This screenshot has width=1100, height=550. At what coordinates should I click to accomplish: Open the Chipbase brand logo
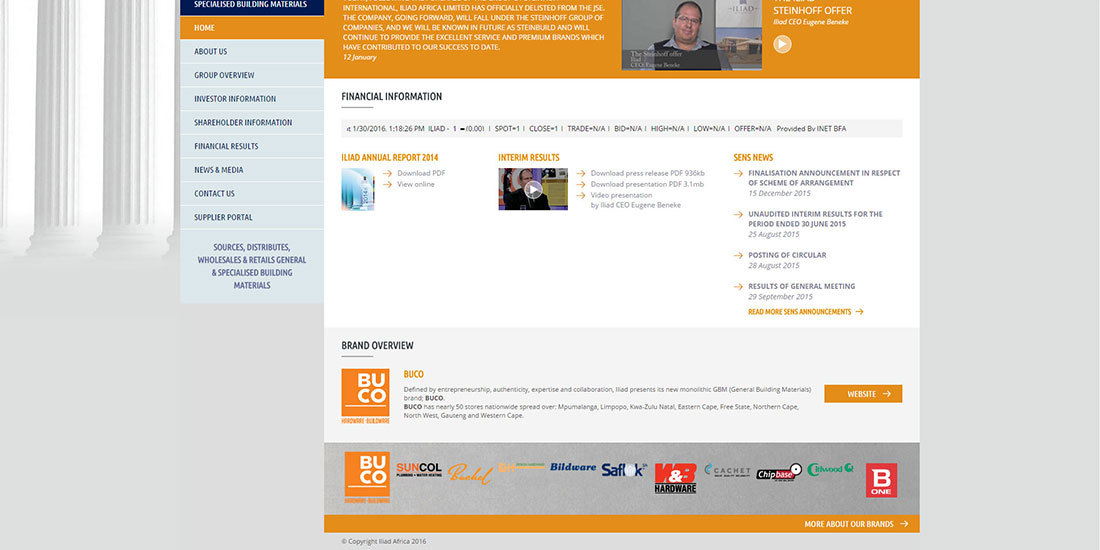(779, 473)
